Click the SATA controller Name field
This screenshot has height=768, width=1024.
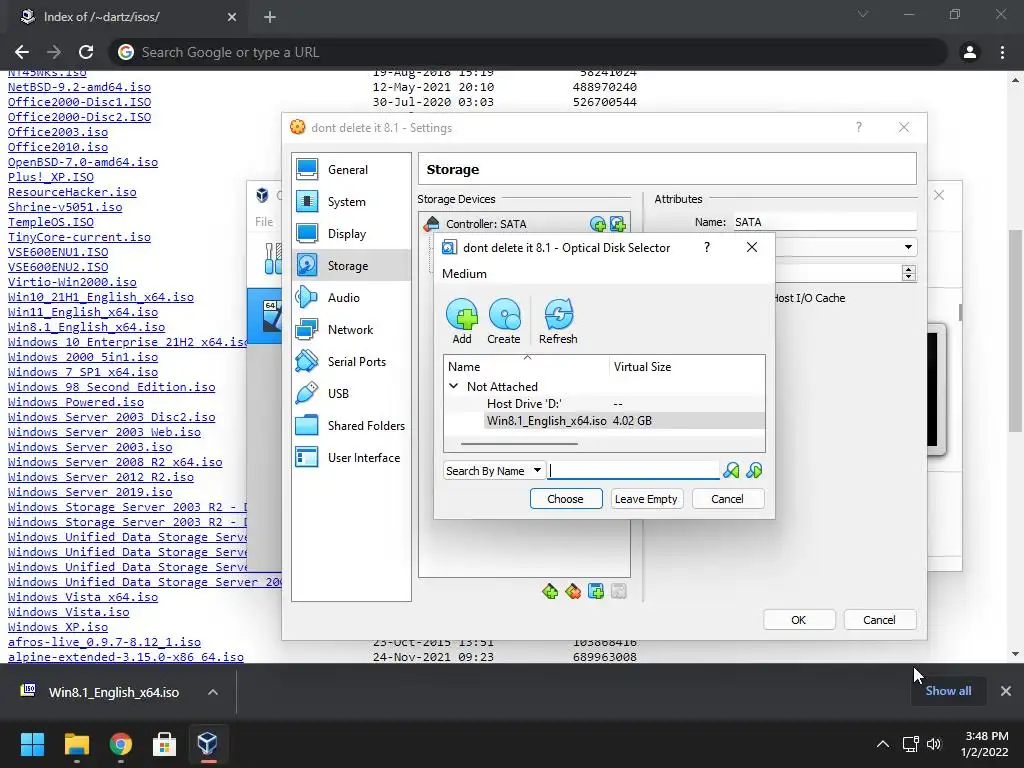tap(825, 222)
